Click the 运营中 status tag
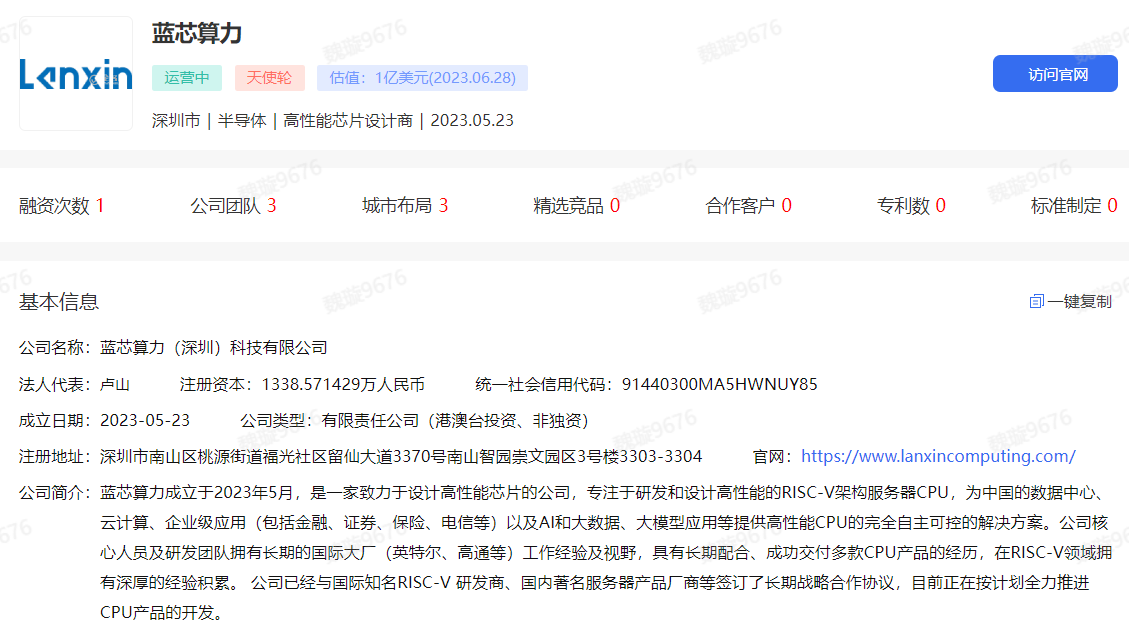The image size is (1129, 639). 186,78
